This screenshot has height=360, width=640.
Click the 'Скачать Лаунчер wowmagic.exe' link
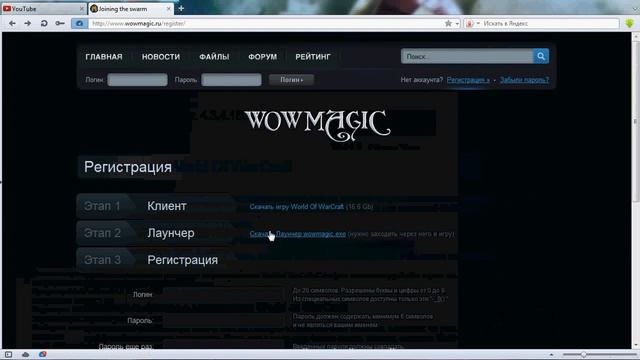click(298, 234)
